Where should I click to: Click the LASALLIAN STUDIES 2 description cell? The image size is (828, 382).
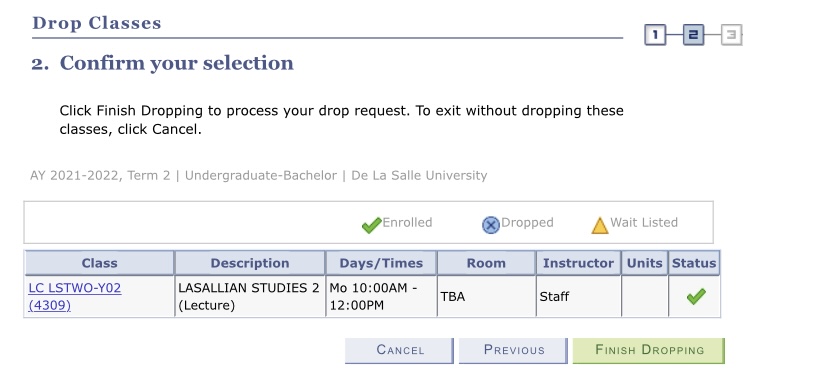click(x=249, y=296)
